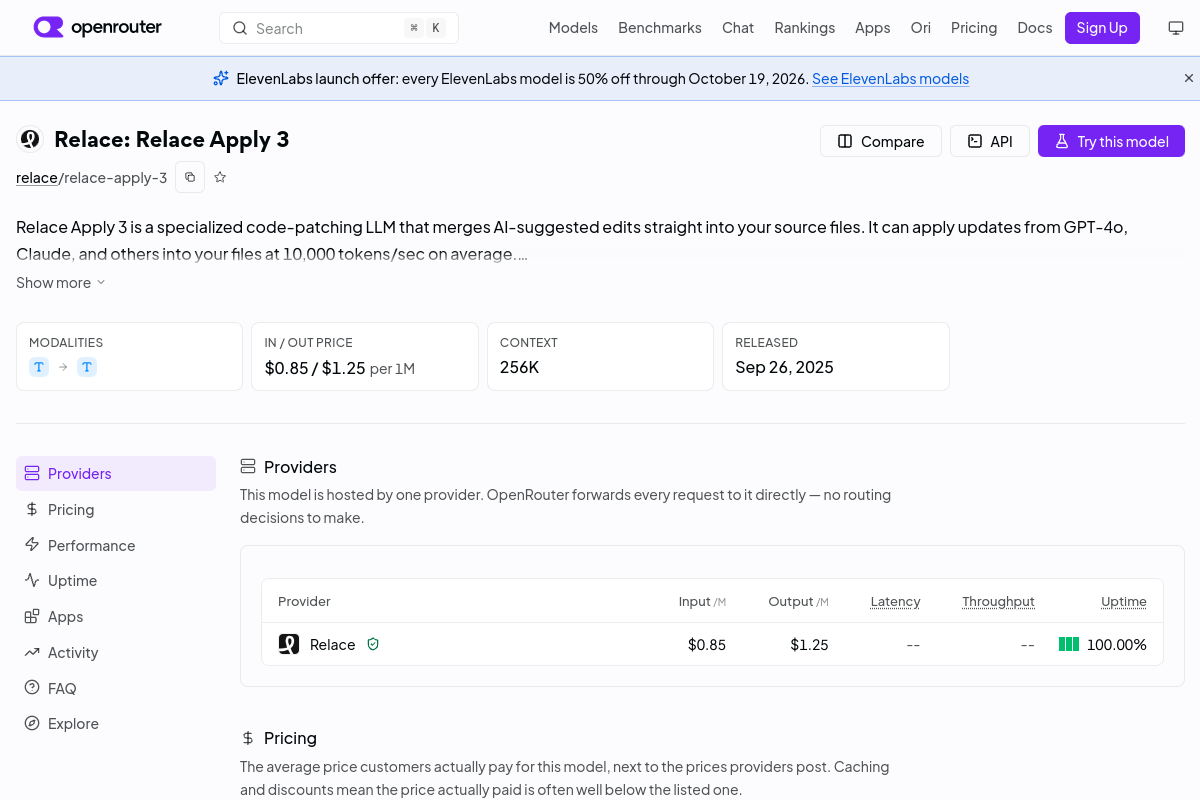Click Try this model button
The image size is (1200, 800).
[1111, 141]
